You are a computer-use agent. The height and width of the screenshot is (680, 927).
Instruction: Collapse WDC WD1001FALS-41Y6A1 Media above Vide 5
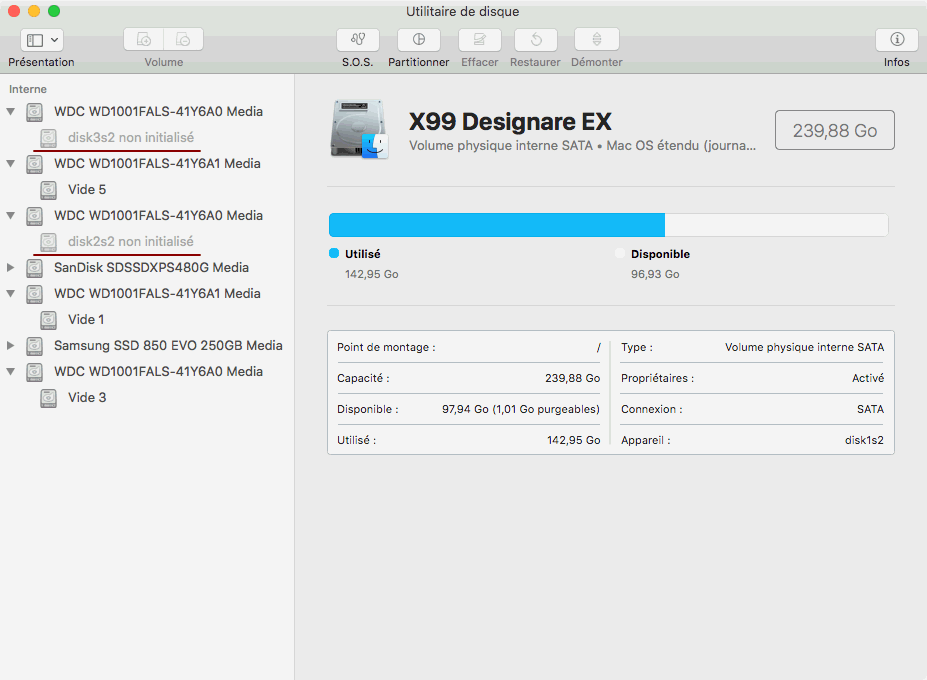(x=11, y=163)
